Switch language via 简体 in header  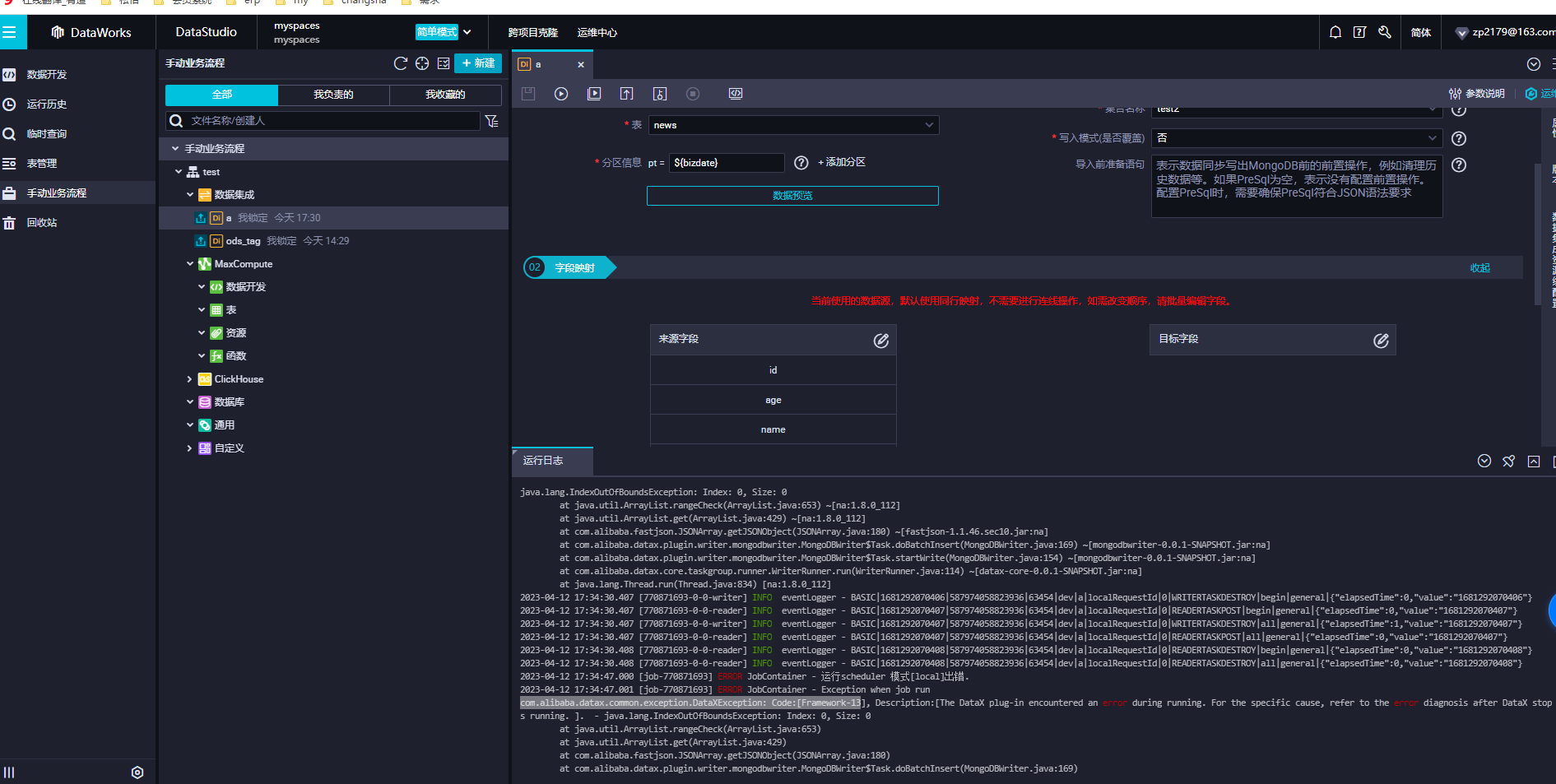[x=1421, y=33]
